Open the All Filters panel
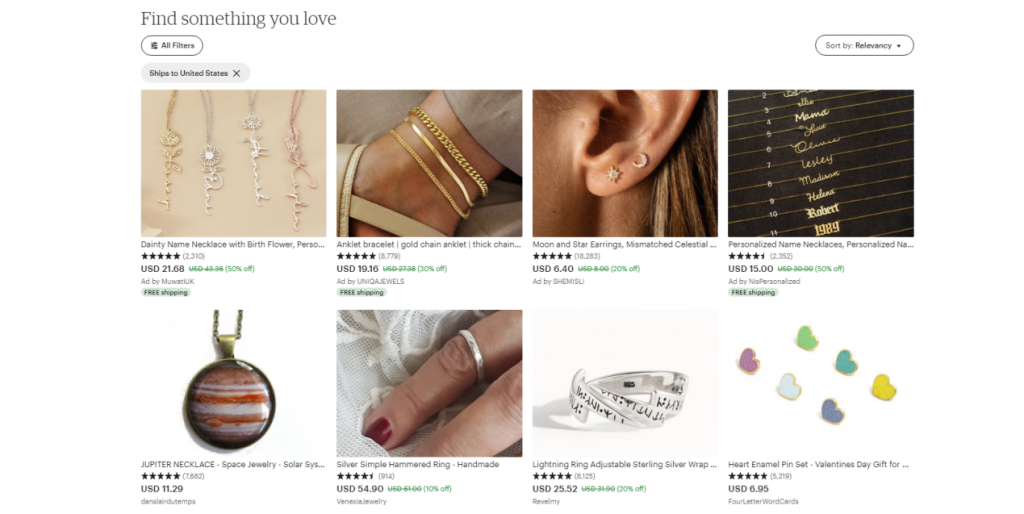The width and height of the screenshot is (1024, 514). (172, 45)
